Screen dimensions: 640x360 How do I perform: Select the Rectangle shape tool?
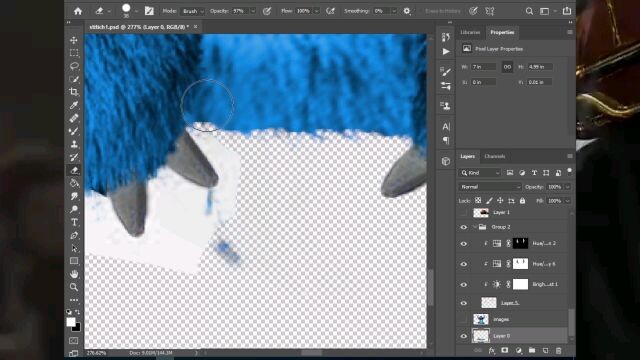coord(74,261)
